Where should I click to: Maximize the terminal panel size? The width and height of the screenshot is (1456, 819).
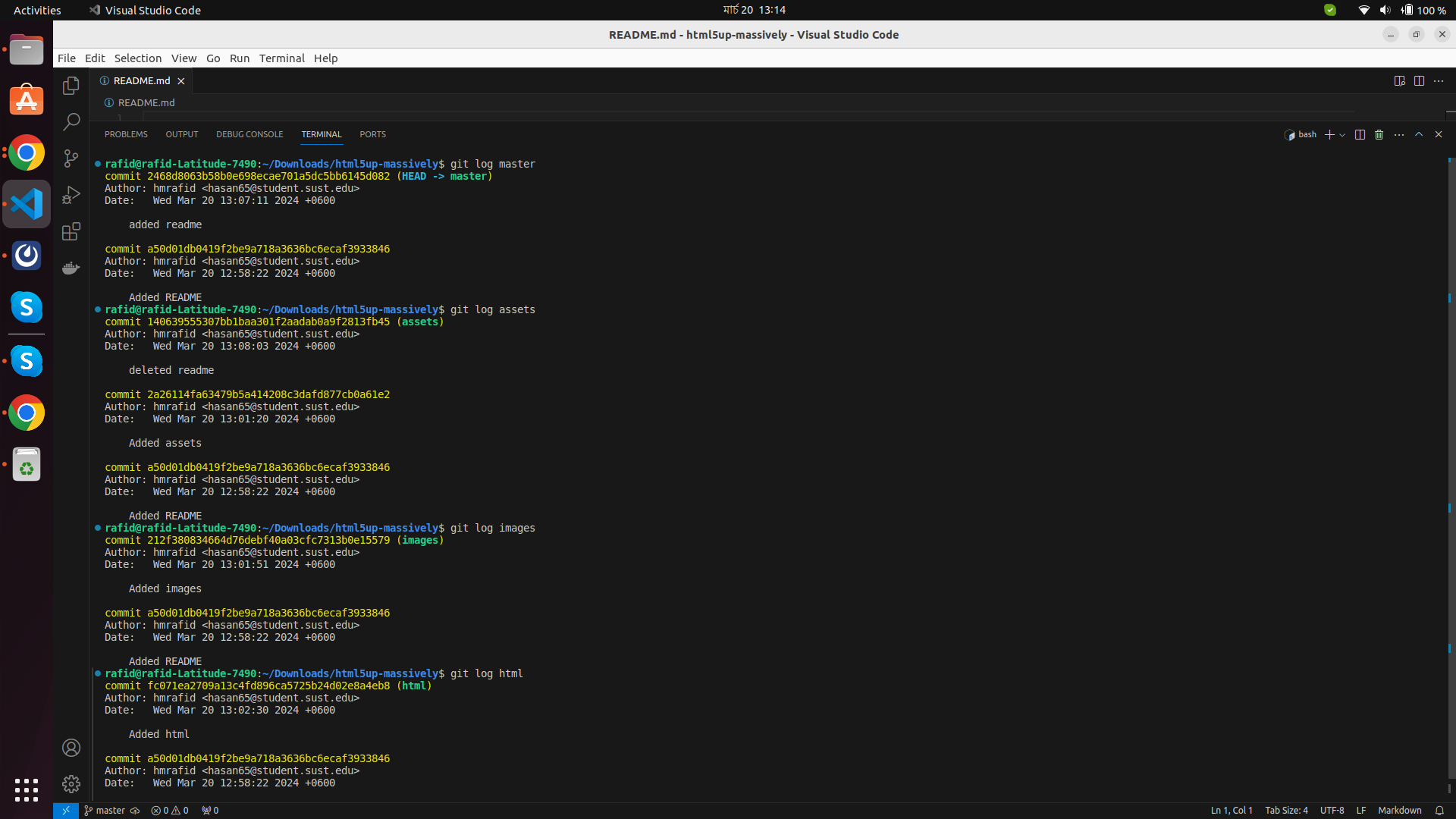pos(1419,134)
